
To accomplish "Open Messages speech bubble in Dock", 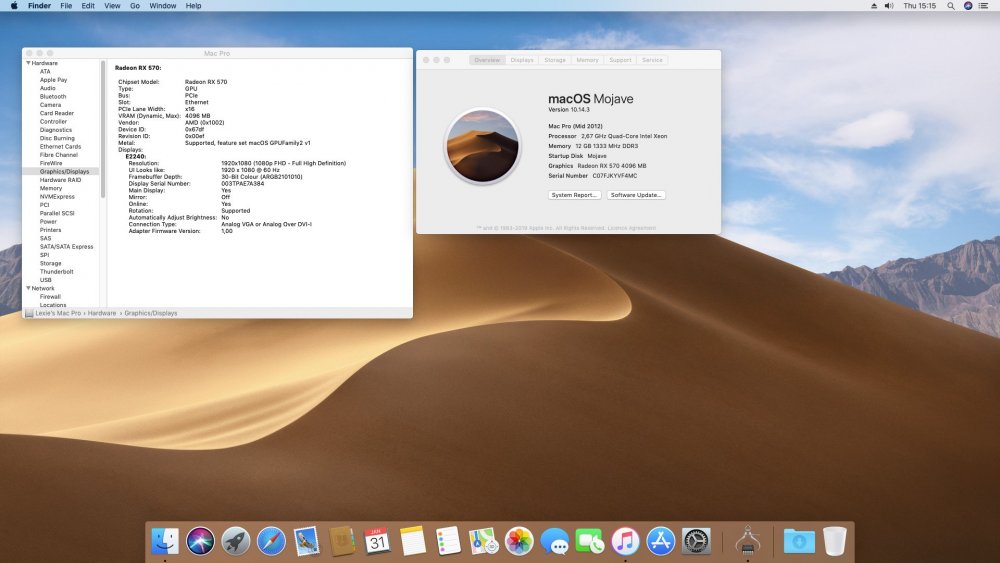I will (x=554, y=541).
